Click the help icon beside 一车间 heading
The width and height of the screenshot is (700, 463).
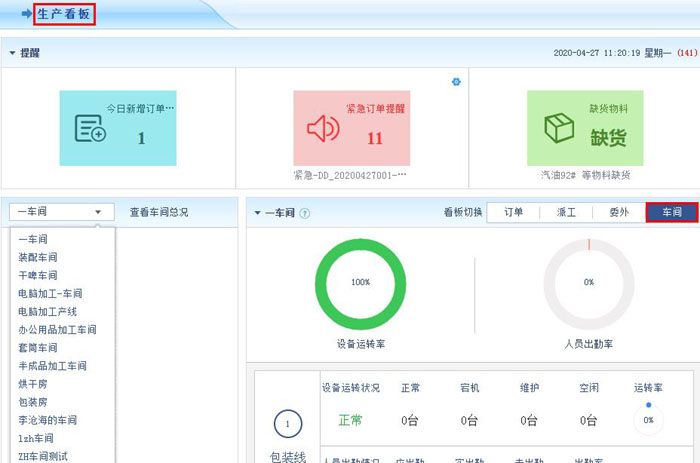point(305,213)
